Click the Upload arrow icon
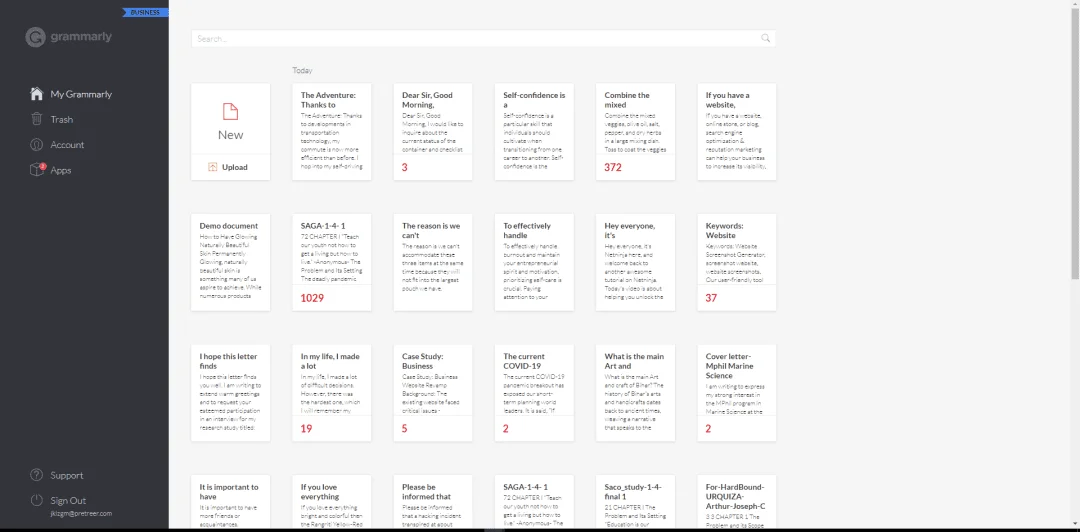Viewport: 1080px width, 532px height. (x=213, y=167)
